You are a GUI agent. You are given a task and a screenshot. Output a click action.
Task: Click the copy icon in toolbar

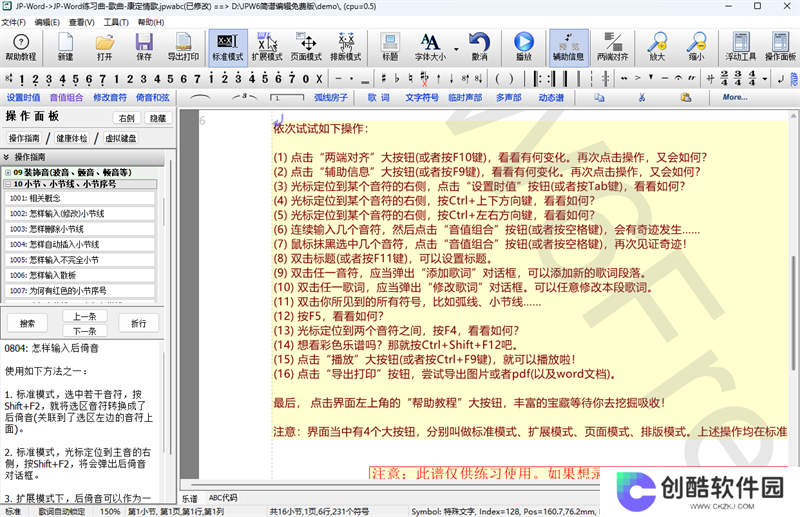coord(599,97)
